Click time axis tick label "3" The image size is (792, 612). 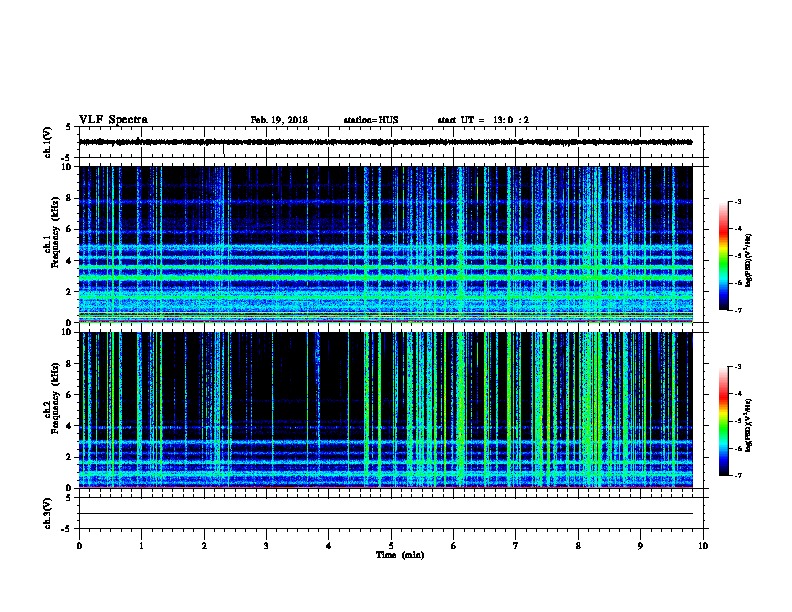266,546
